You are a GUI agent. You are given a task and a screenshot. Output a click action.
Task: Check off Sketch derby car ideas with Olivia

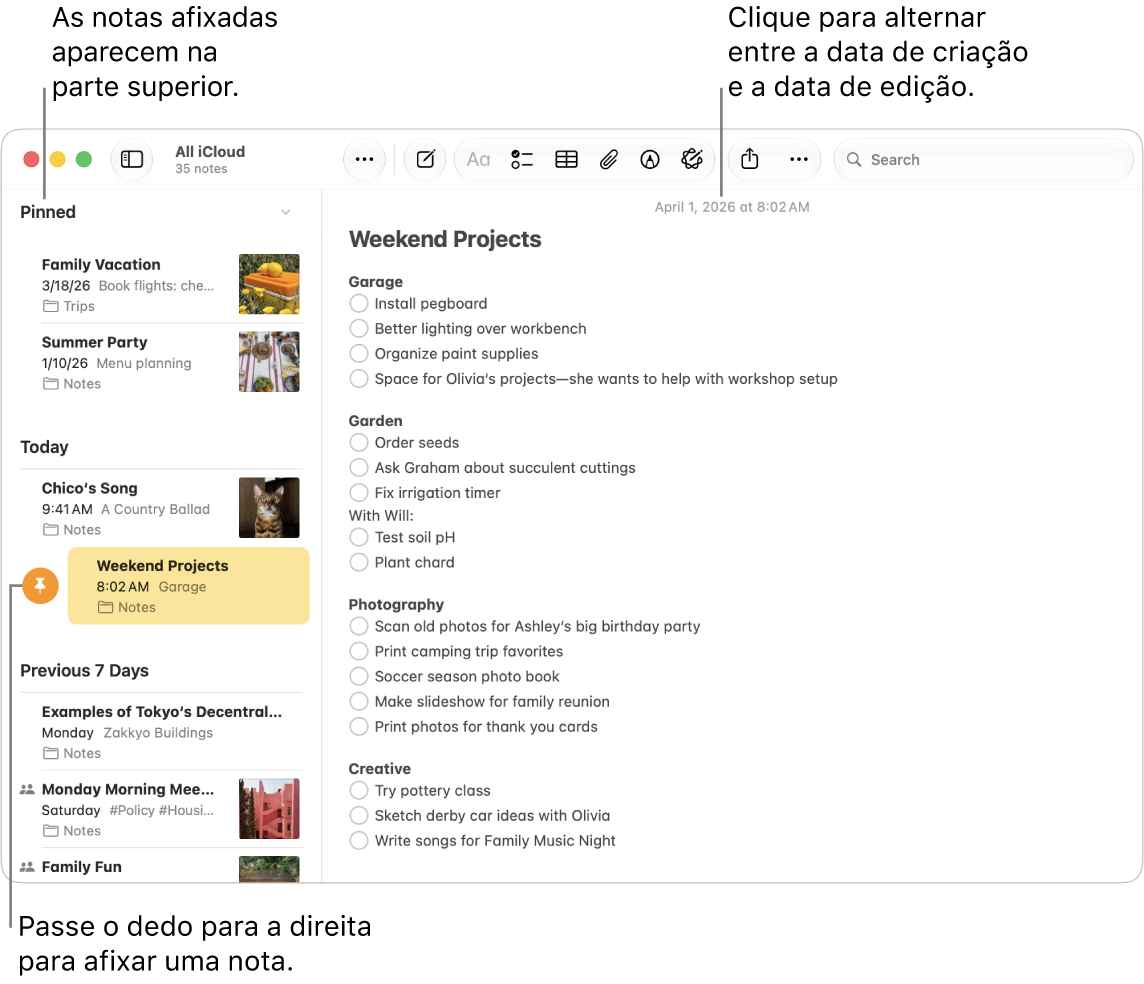tap(358, 816)
